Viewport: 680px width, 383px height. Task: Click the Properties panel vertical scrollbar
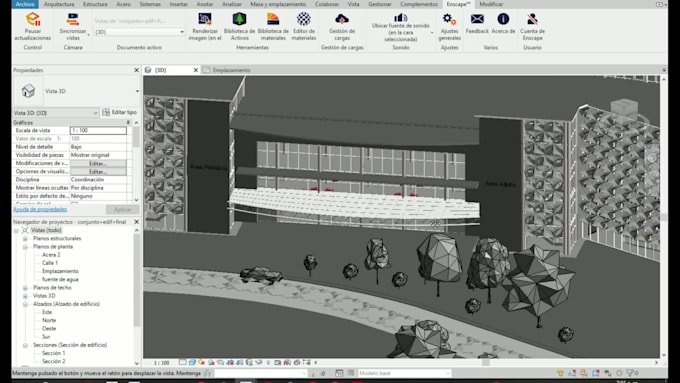pos(136,137)
